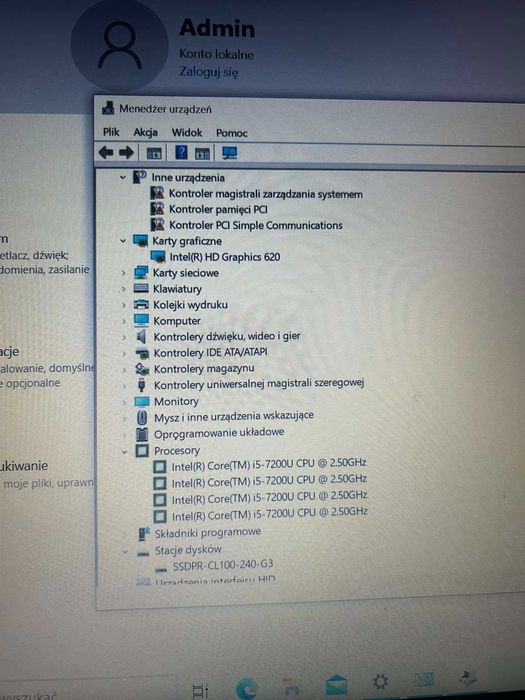
Task: Click the Inne urządzenia category icon
Action: (140, 177)
